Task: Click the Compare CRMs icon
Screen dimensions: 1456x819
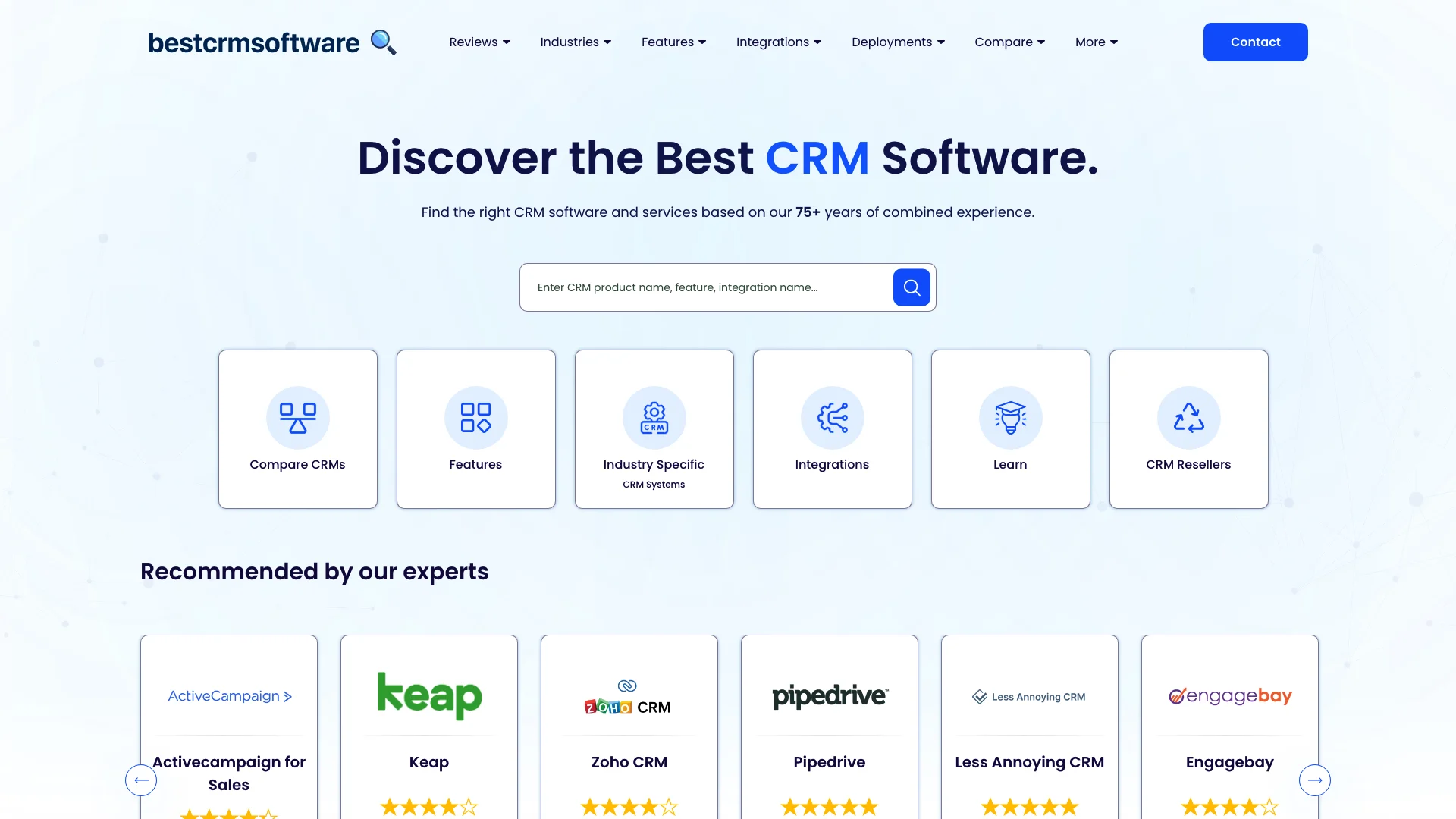Action: click(x=298, y=418)
